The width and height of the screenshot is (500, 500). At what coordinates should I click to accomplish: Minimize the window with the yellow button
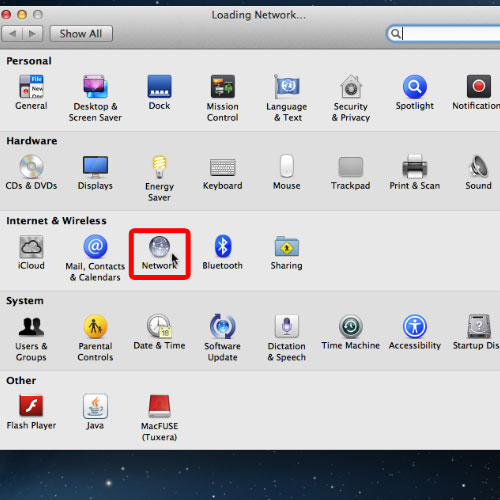(x=22, y=14)
